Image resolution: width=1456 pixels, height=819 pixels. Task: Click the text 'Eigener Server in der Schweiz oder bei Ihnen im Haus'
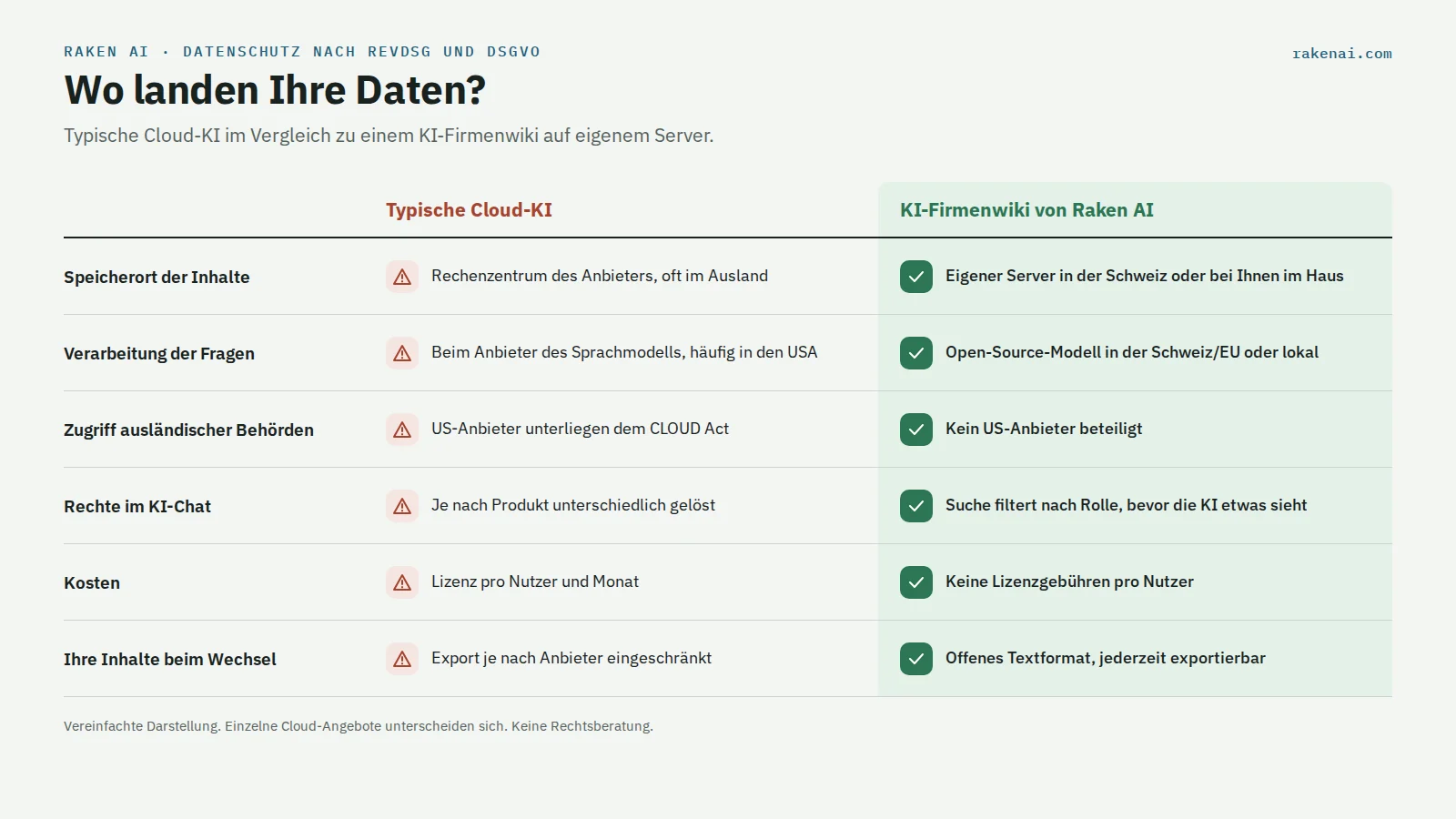tap(1145, 276)
